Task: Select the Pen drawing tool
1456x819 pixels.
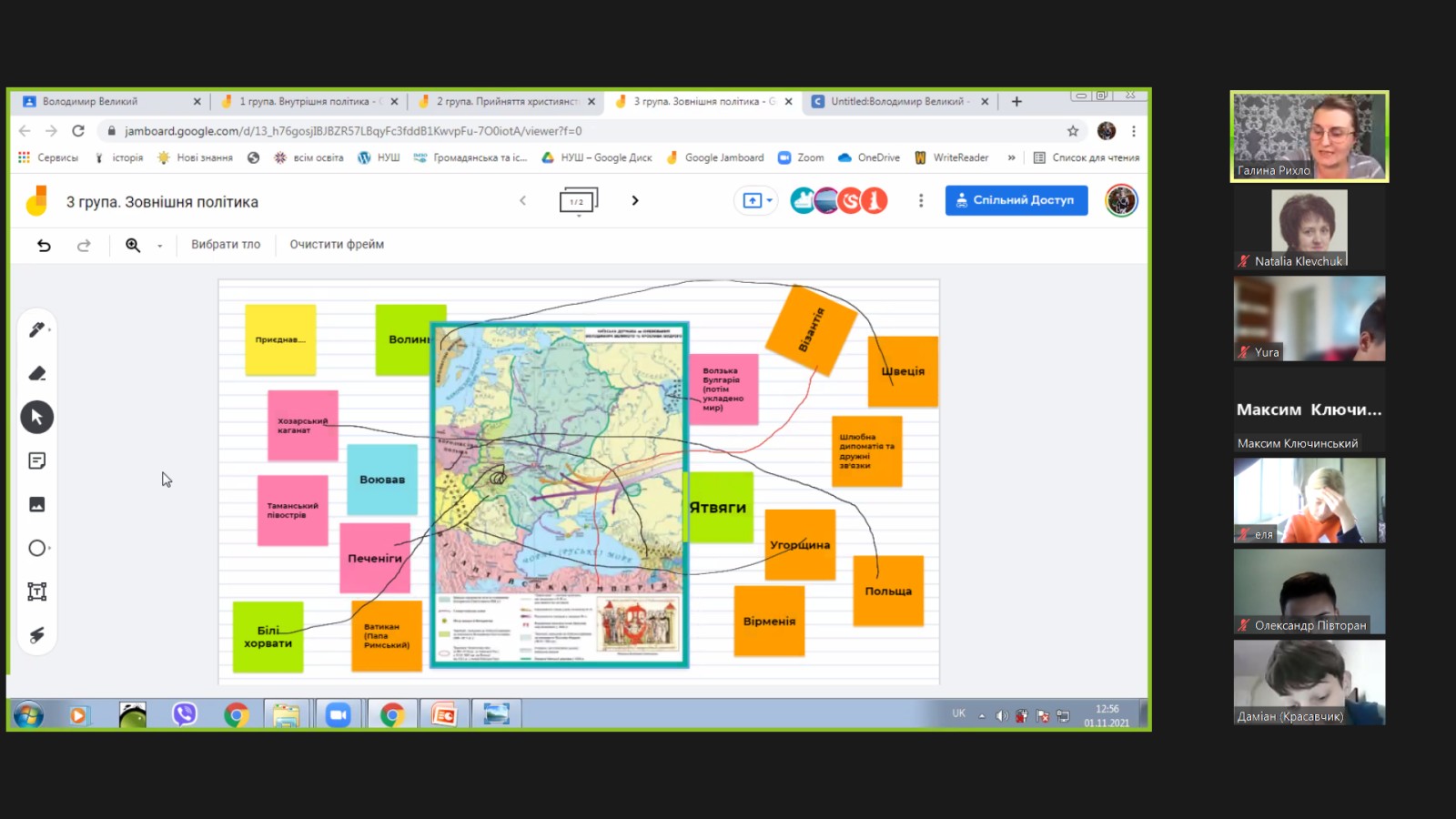Action: [x=36, y=329]
